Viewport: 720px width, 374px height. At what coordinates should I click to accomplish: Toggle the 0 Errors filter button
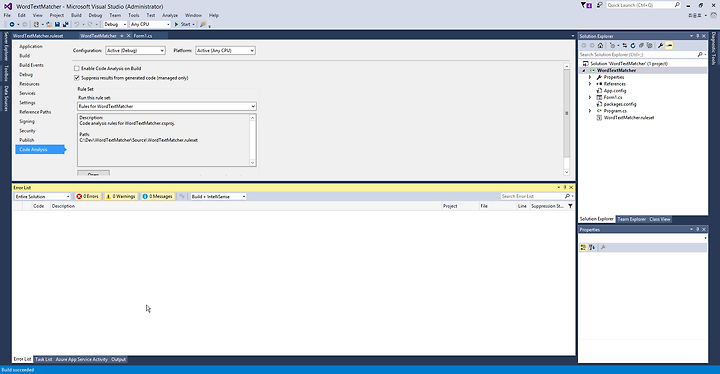[87, 196]
